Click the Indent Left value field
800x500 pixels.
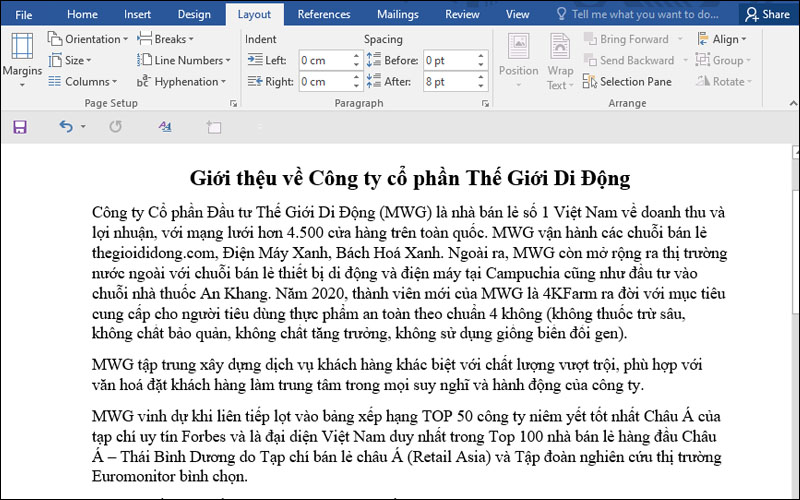pos(325,61)
